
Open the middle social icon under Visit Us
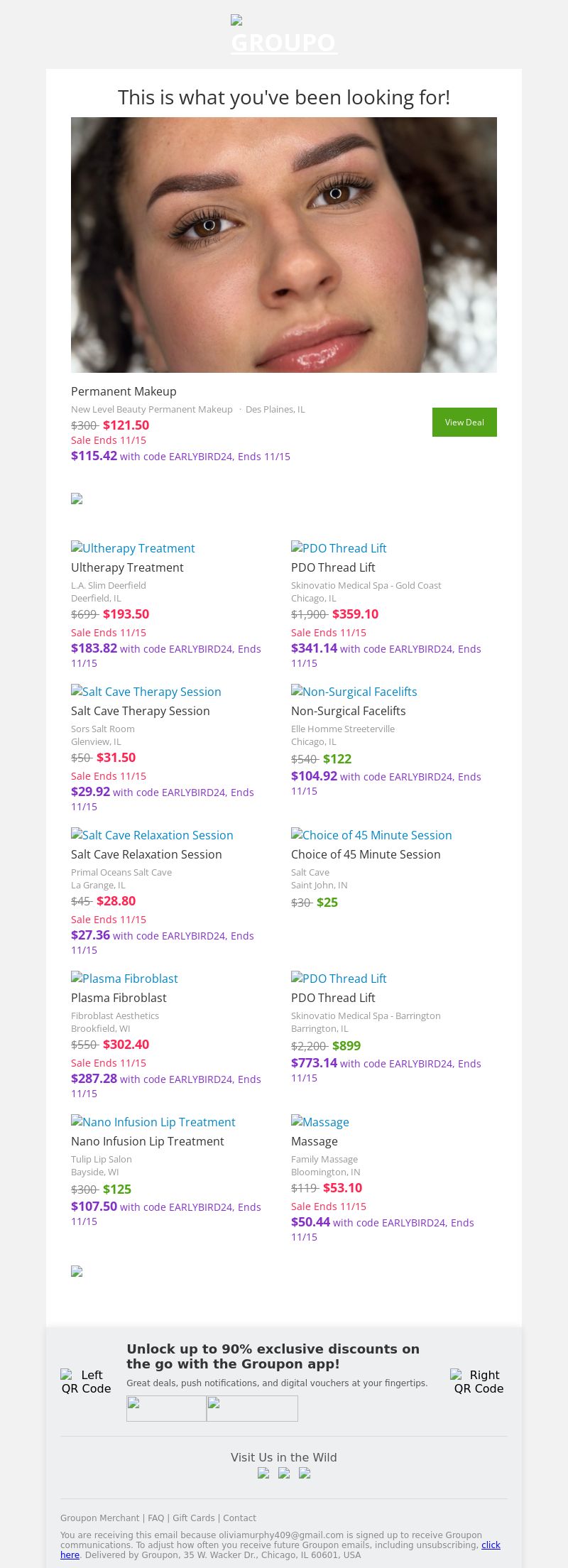pyautogui.click(x=284, y=1473)
